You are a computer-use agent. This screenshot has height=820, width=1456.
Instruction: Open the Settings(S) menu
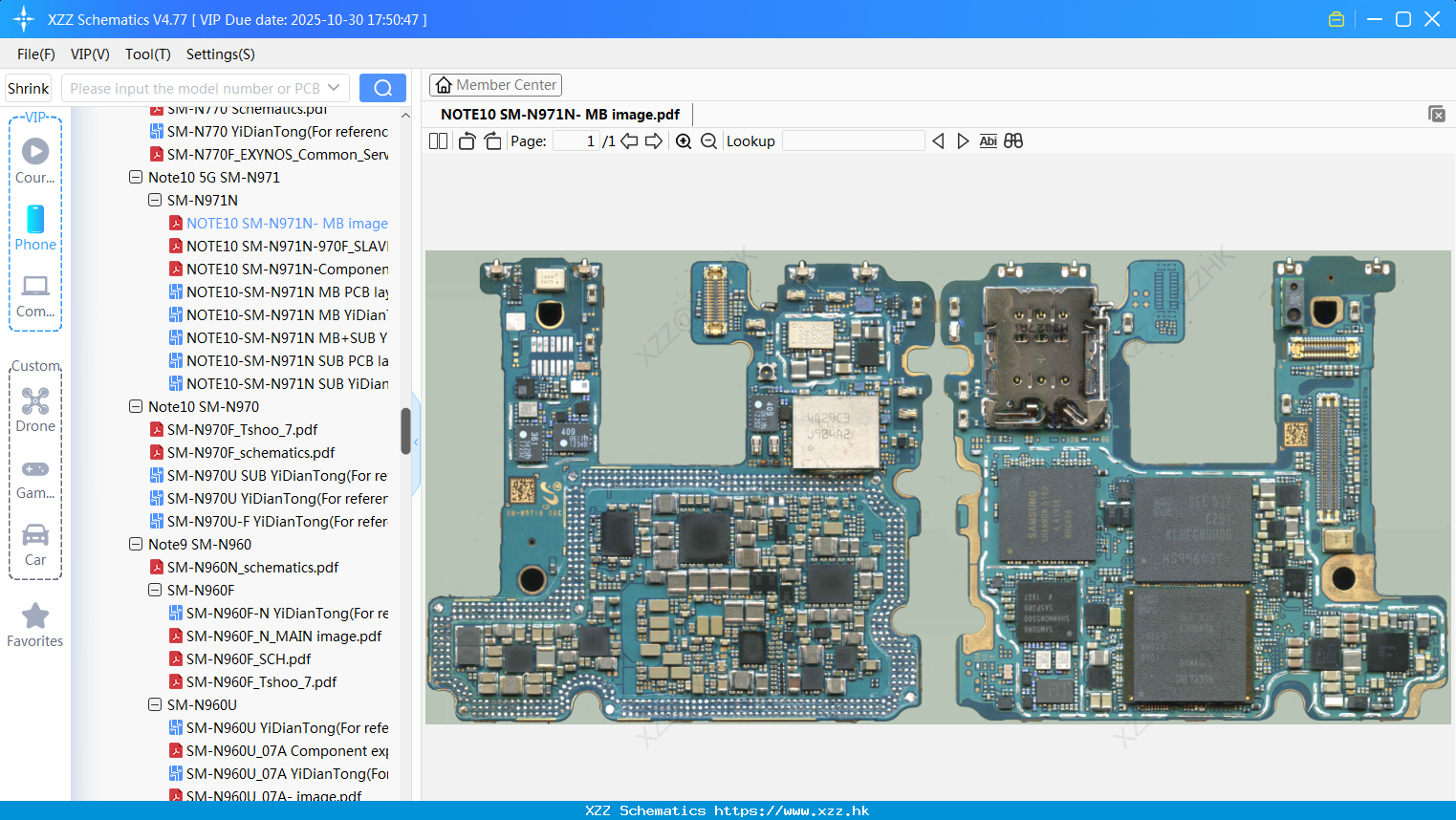(x=221, y=54)
